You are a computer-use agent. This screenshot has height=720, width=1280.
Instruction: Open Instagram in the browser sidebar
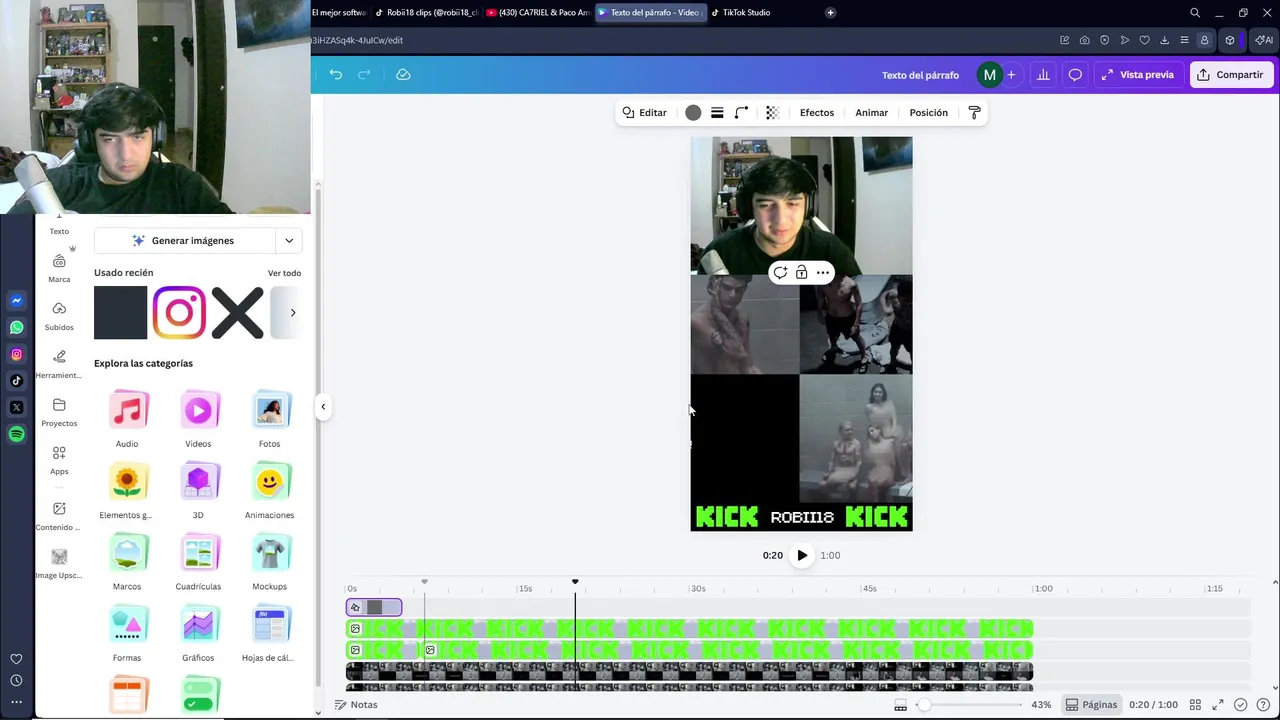tap(16, 354)
